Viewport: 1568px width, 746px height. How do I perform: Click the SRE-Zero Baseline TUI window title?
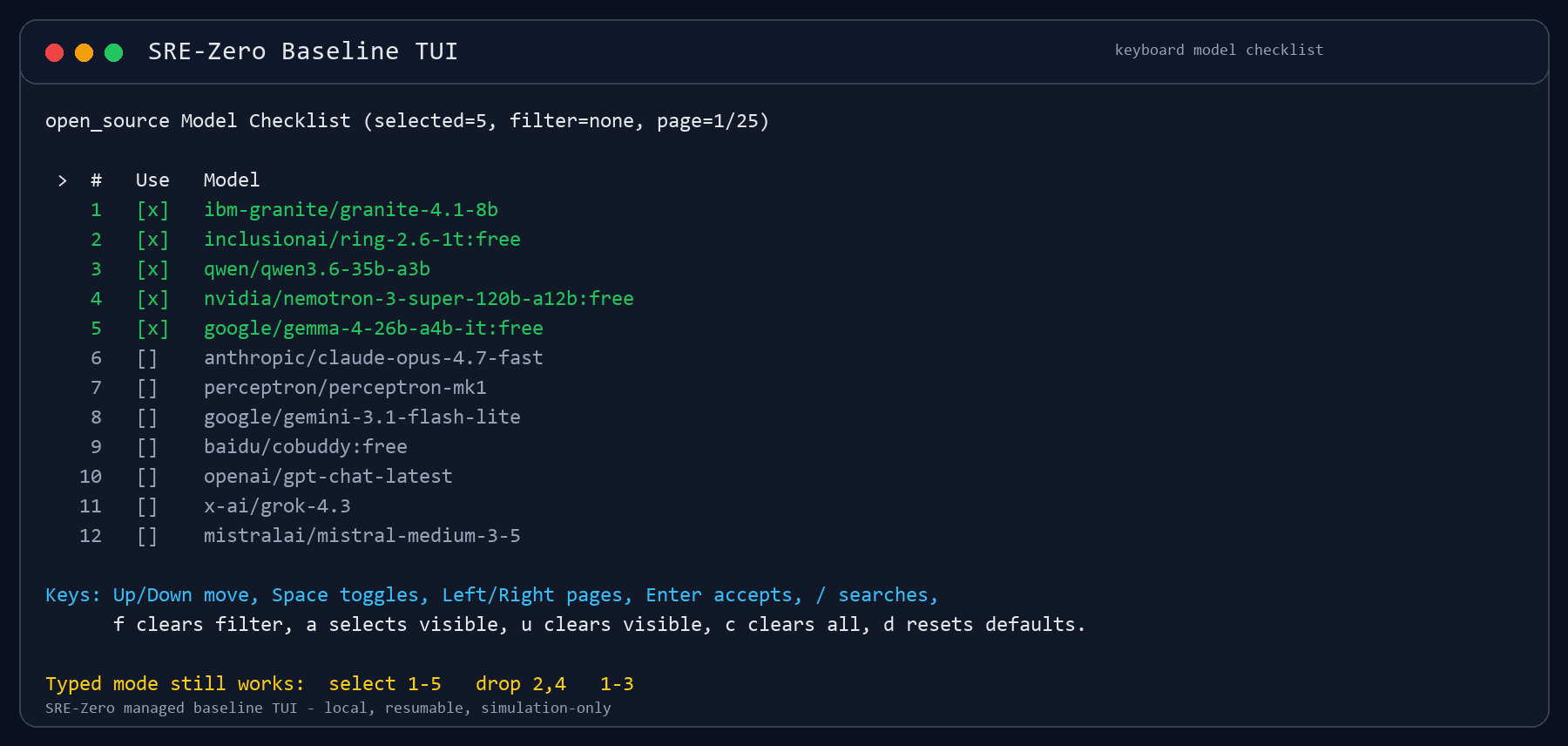(x=303, y=51)
